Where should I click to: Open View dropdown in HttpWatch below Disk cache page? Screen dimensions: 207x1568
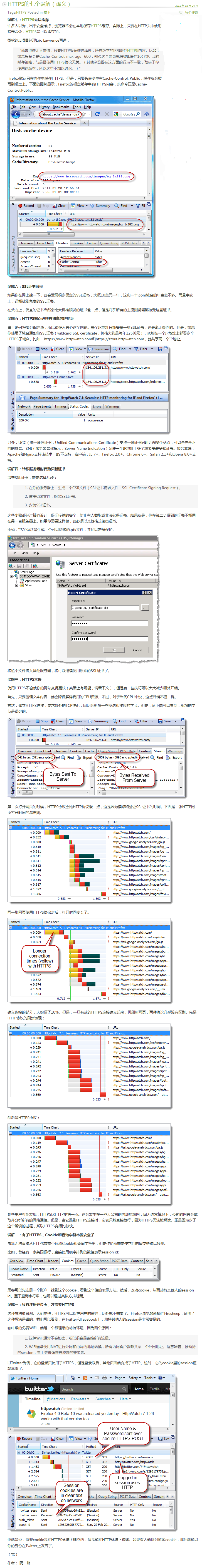[x=79, y=206]
